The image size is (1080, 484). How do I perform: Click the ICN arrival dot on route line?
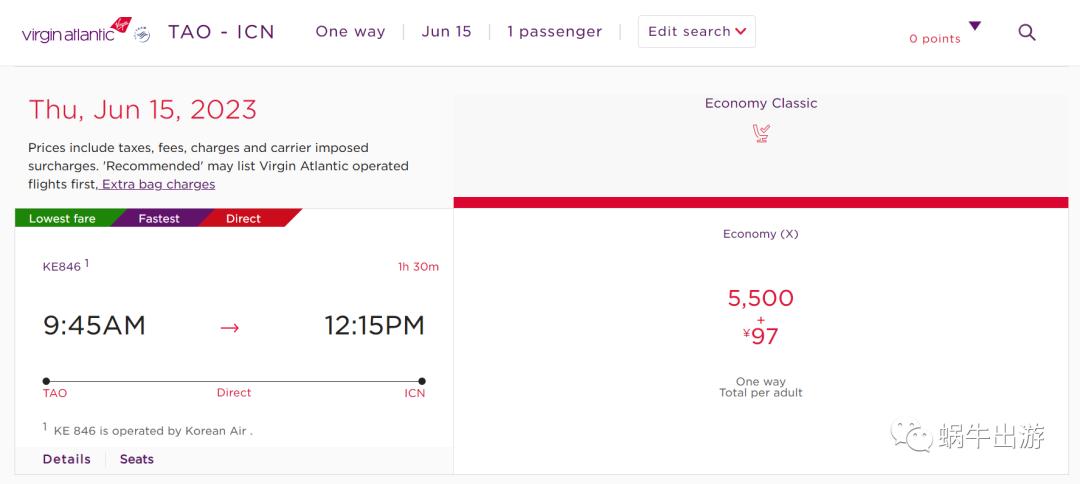pos(422,381)
